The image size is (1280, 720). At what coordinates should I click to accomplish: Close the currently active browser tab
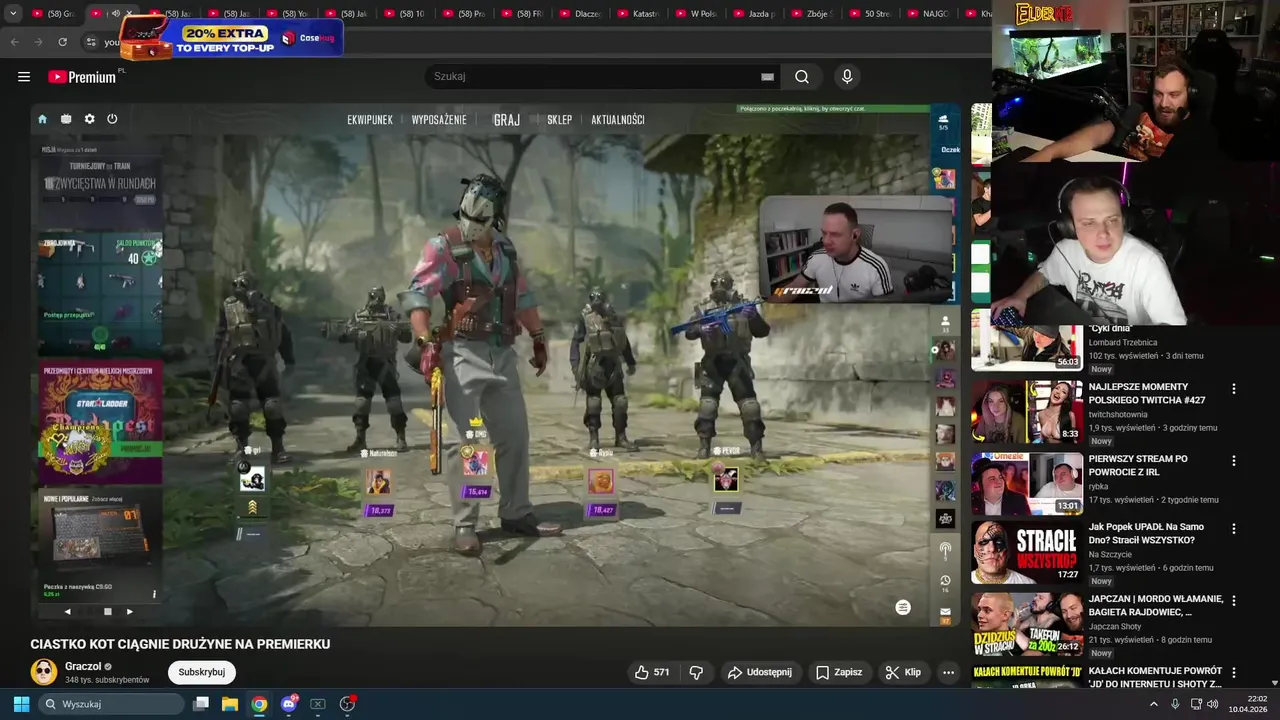(x=128, y=14)
